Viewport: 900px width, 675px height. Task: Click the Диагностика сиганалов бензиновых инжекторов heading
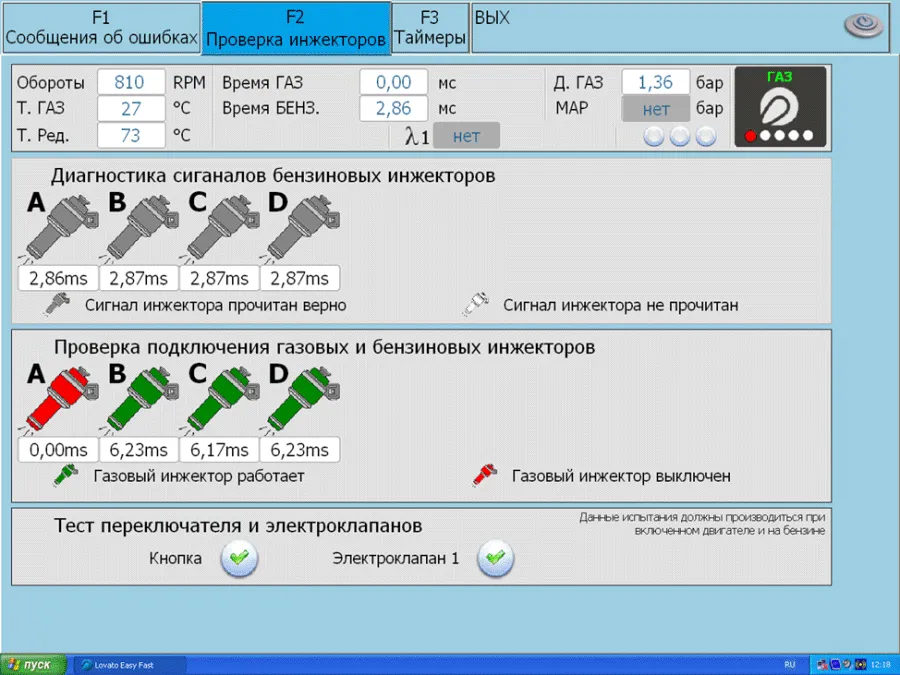273,175
